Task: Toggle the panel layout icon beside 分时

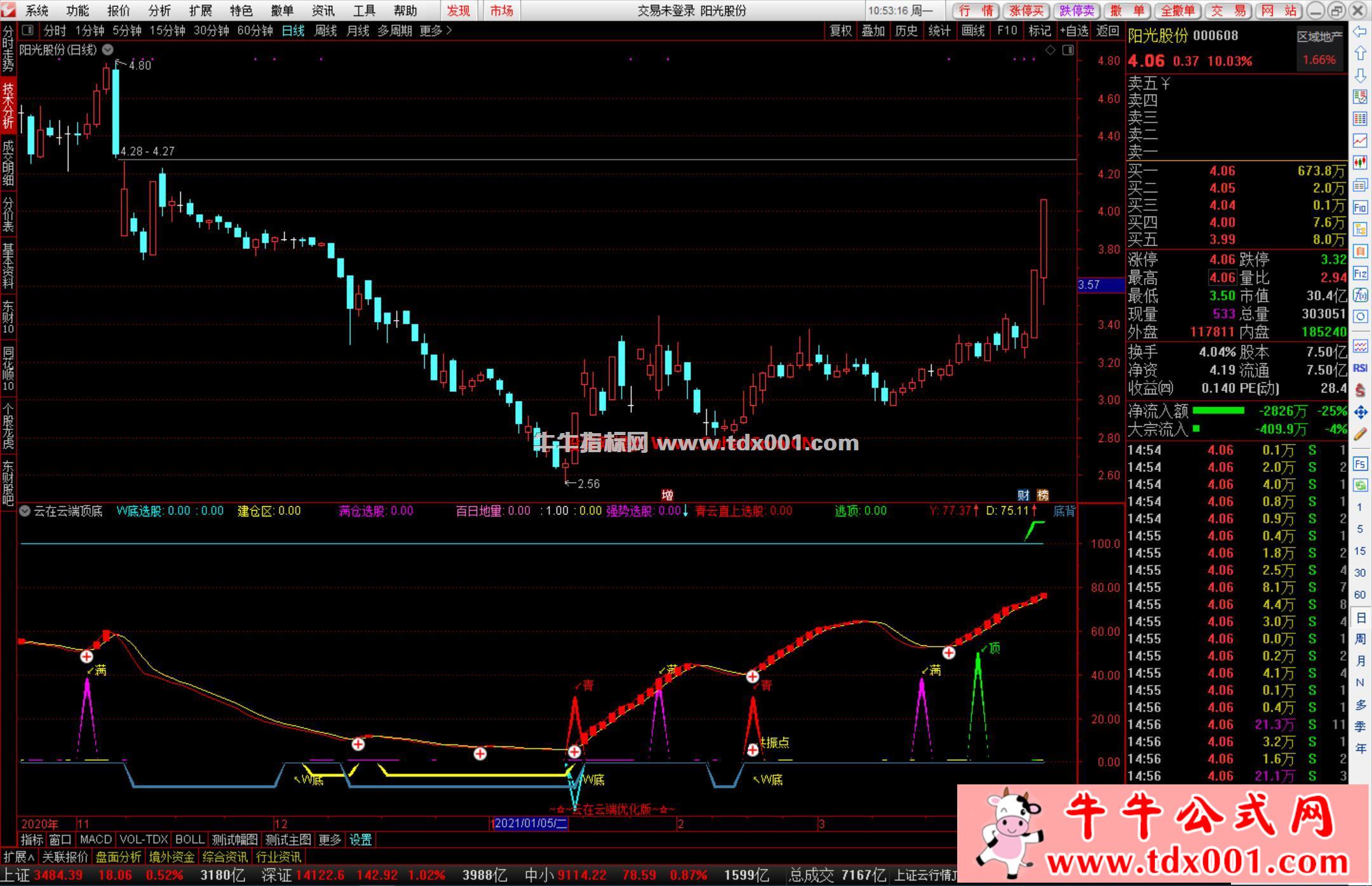Action: point(27,30)
